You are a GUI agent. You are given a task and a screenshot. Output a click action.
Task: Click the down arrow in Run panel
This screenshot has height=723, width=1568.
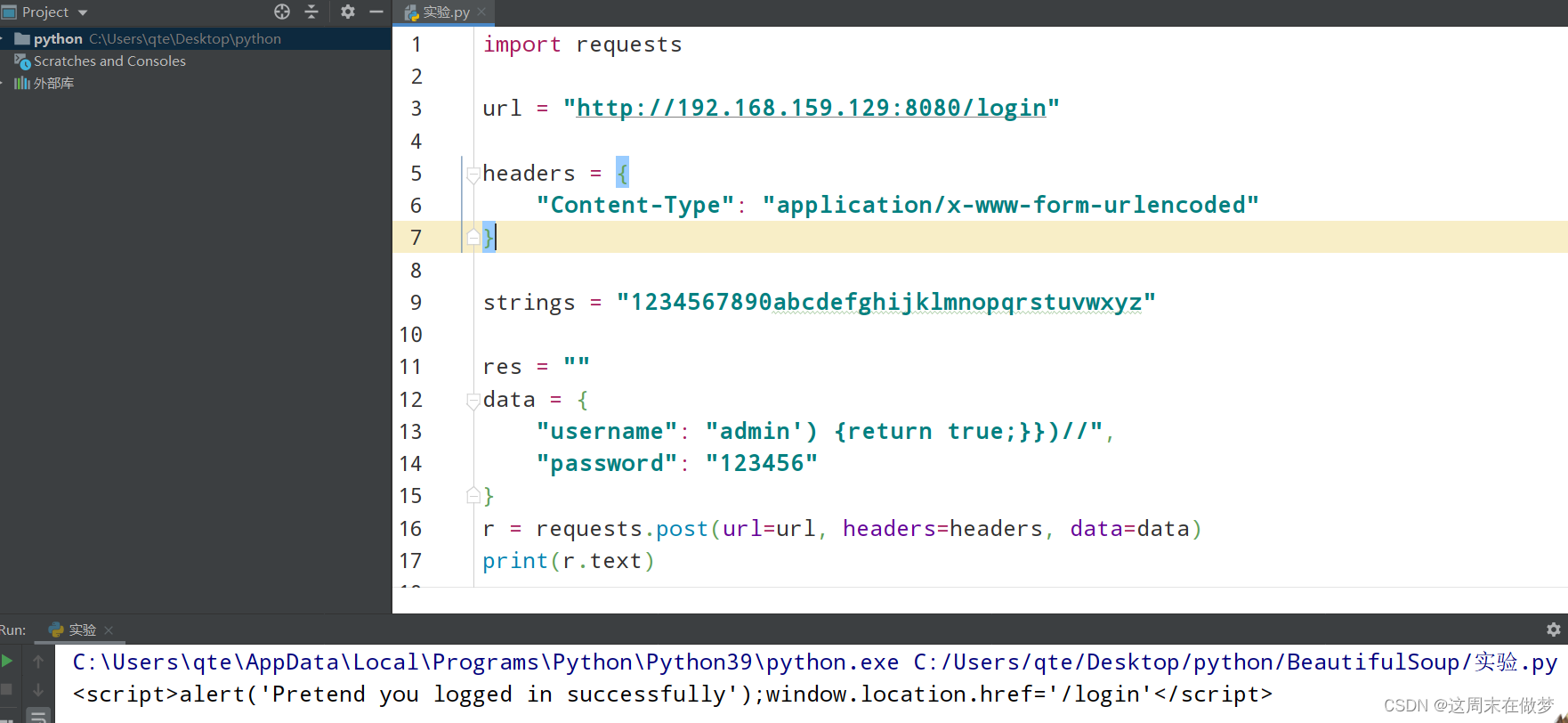[x=38, y=689]
